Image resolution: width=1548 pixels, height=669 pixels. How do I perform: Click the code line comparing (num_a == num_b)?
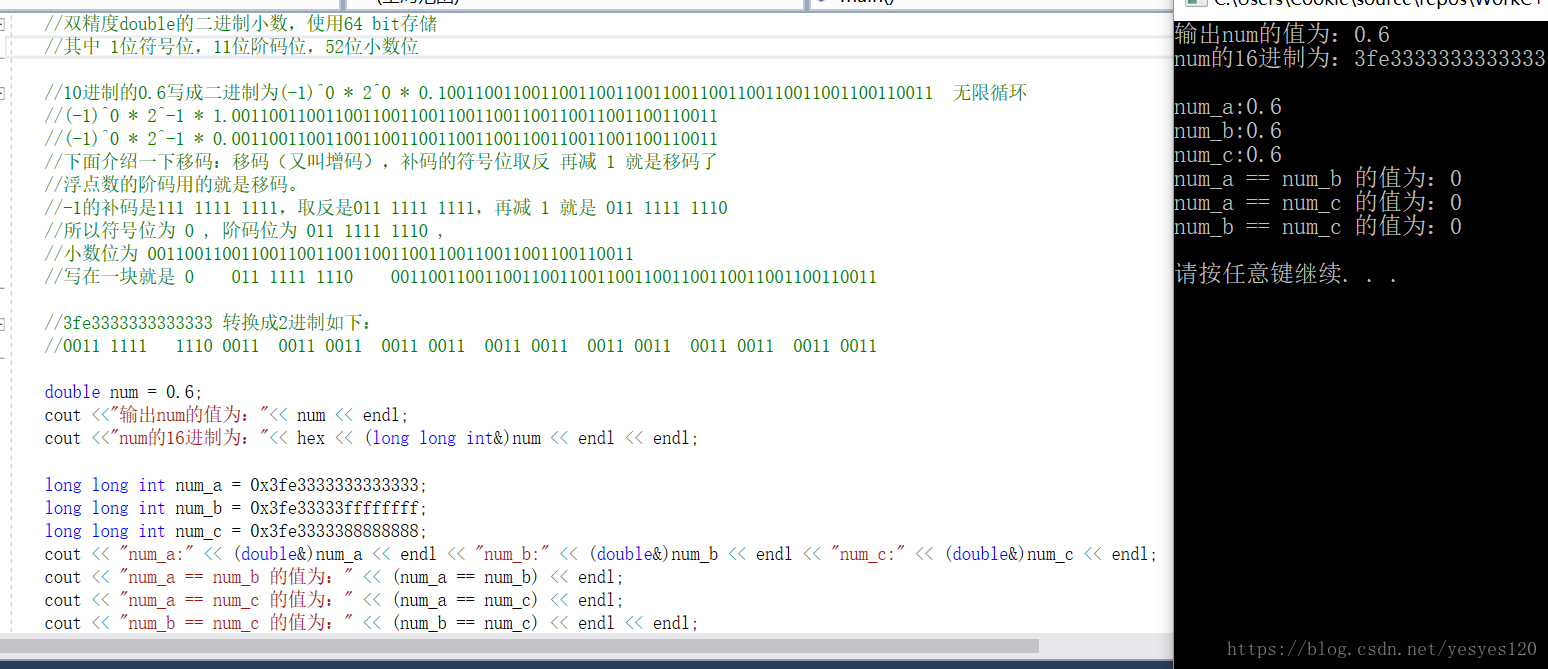334,577
